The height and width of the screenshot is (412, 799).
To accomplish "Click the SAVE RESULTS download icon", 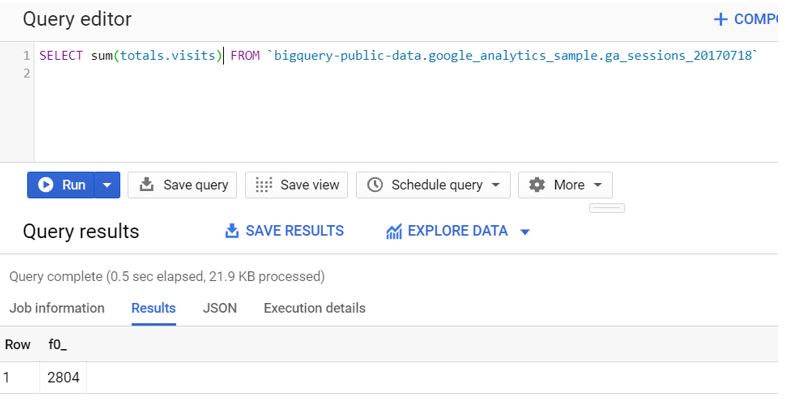I will click(232, 231).
